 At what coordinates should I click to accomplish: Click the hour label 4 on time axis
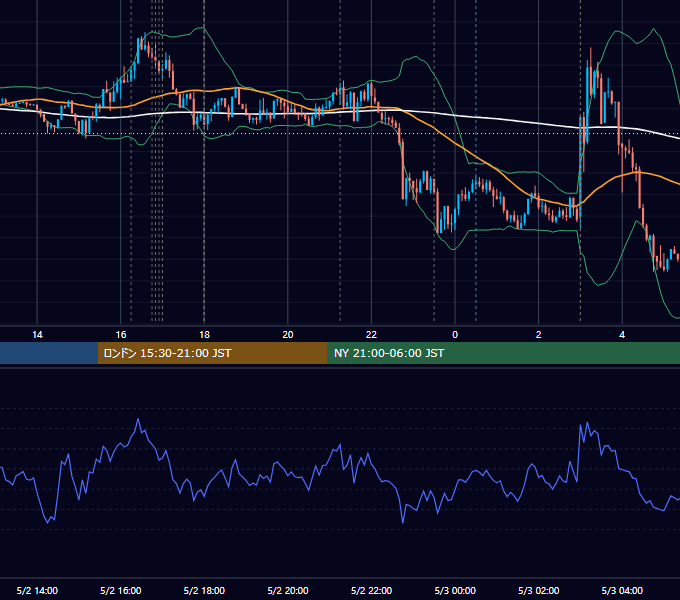622,335
